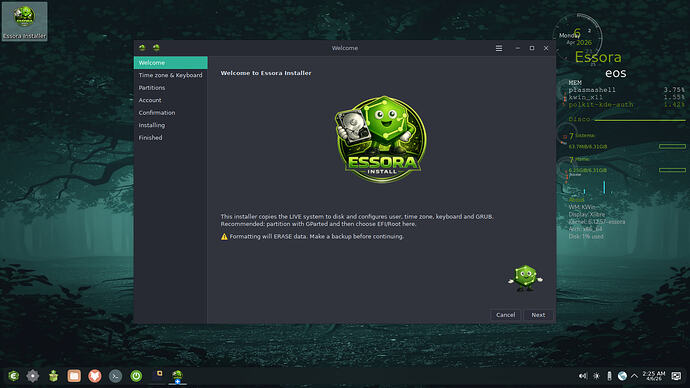Image resolution: width=690 pixels, height=388 pixels.
Task: Click 'polkit-kde-auth' in the desktop widget
Action: coord(601,105)
